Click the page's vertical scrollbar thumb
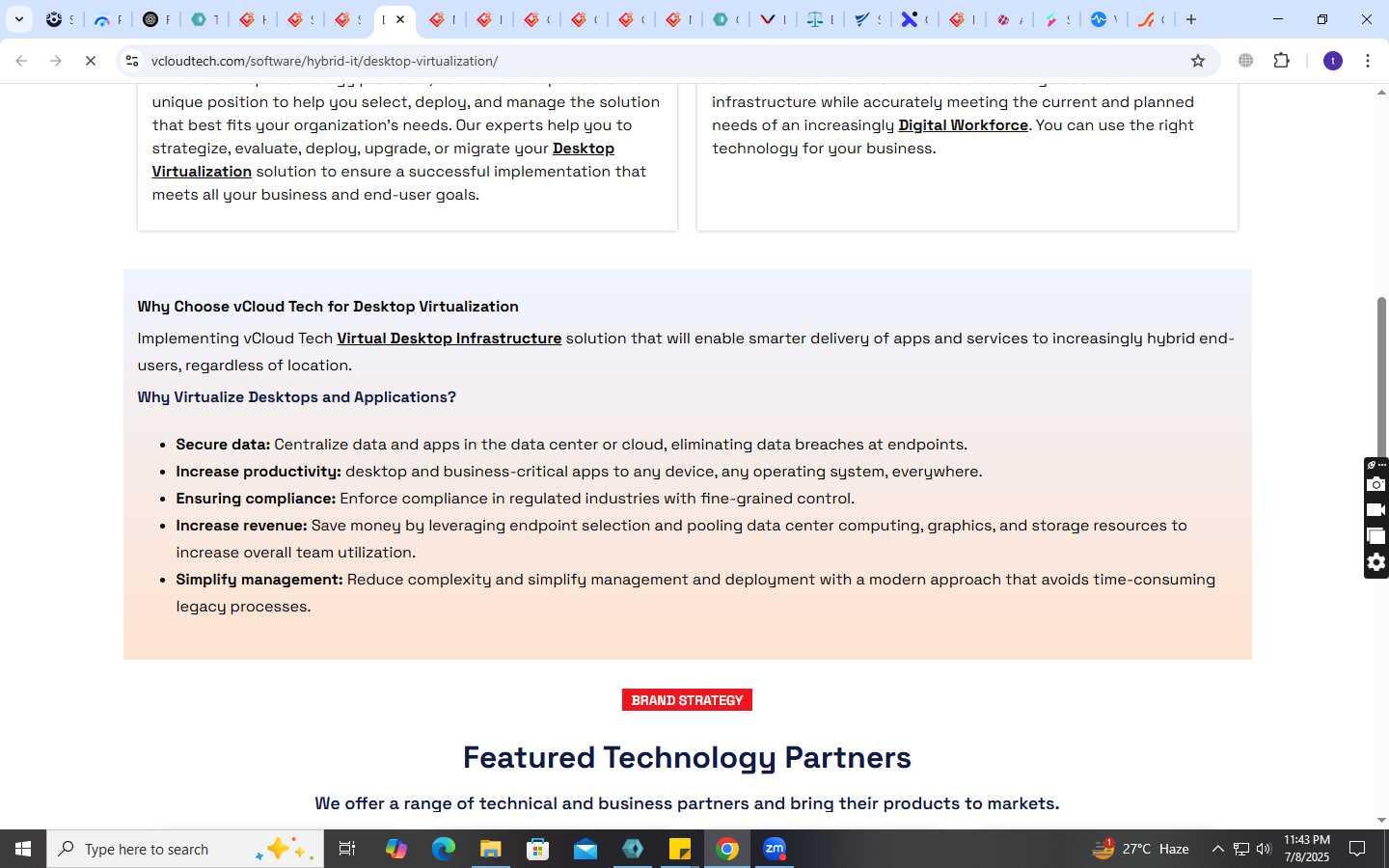The width and height of the screenshot is (1389, 868). click(x=1381, y=376)
